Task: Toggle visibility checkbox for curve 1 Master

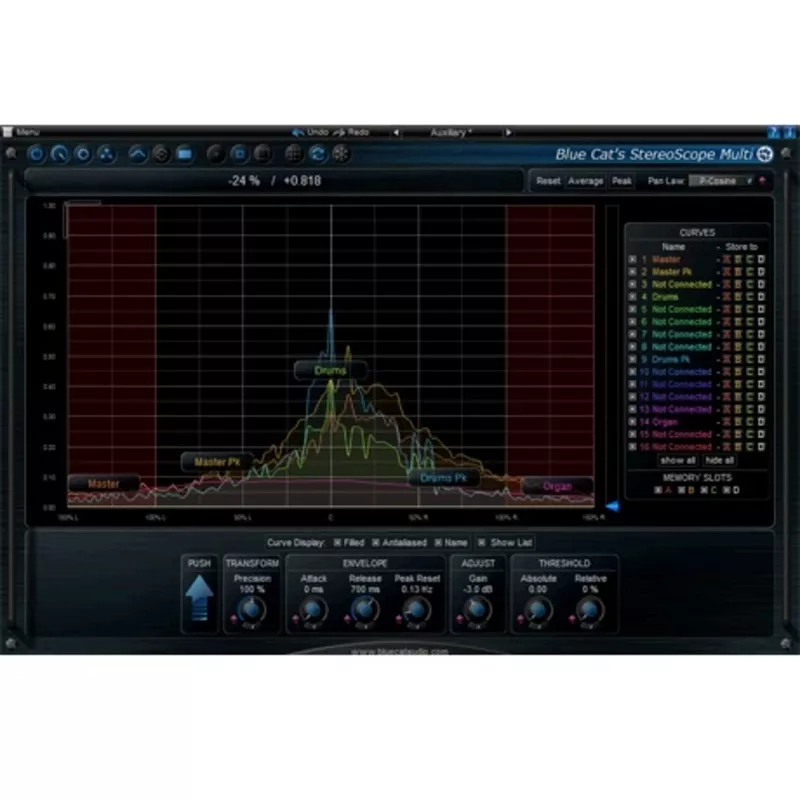Action: (632, 259)
